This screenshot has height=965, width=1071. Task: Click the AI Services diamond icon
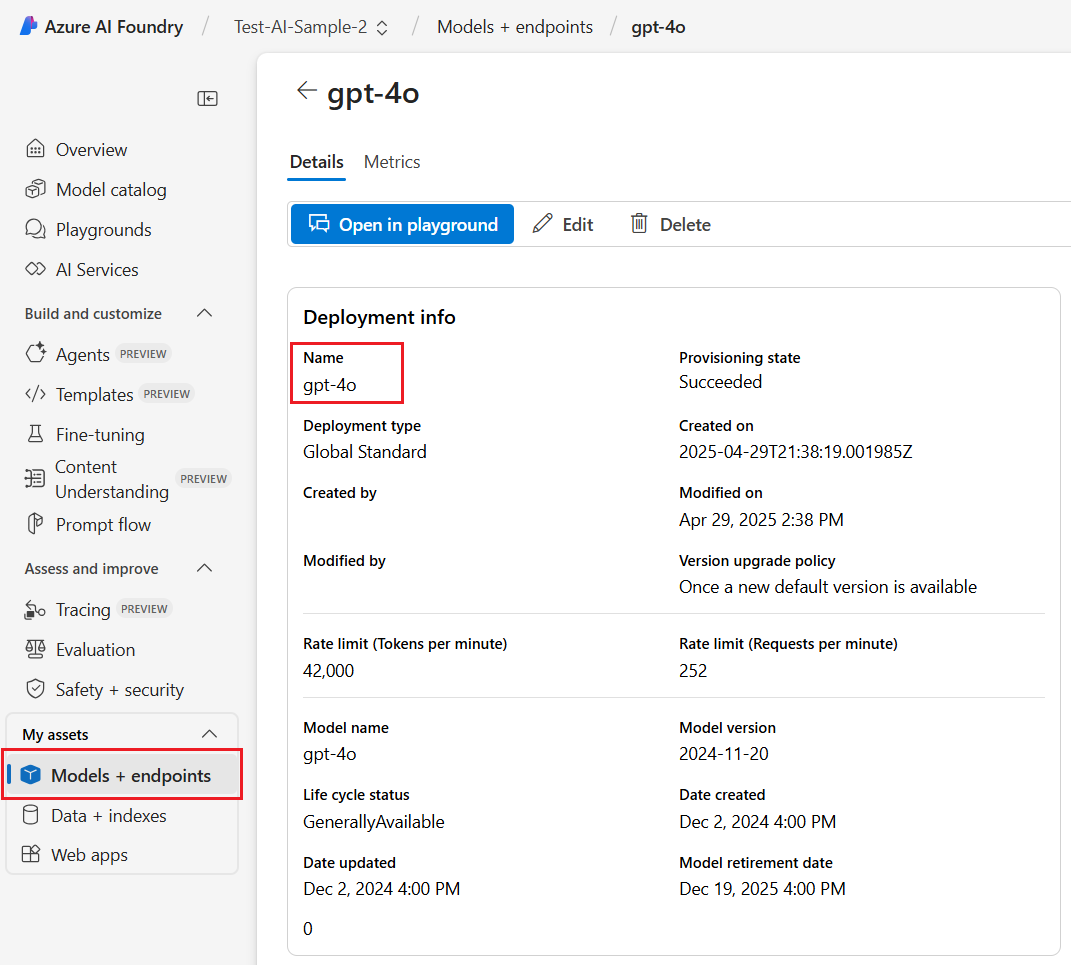pyautogui.click(x=35, y=269)
